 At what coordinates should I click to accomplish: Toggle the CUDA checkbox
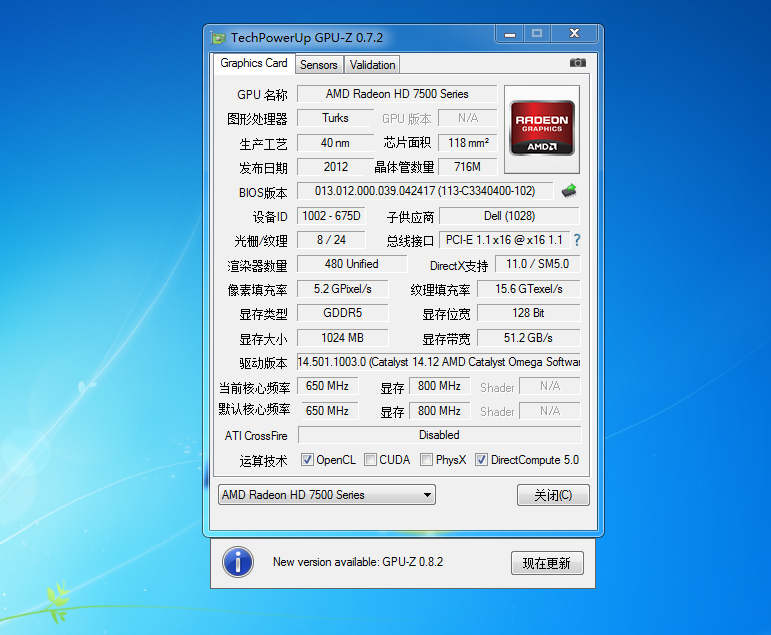(370, 460)
